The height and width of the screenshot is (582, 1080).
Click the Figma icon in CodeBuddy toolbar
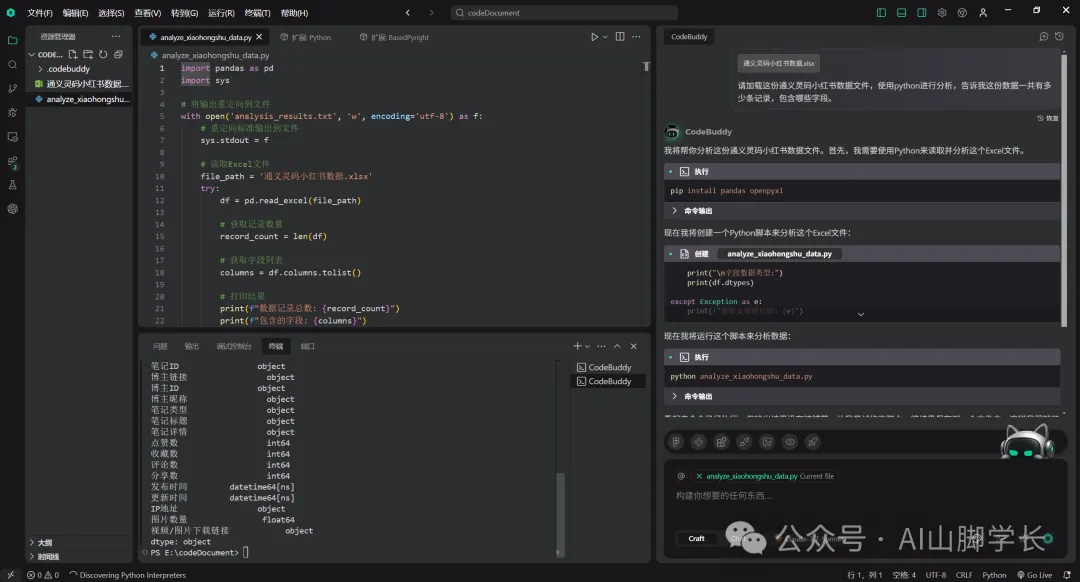676,442
